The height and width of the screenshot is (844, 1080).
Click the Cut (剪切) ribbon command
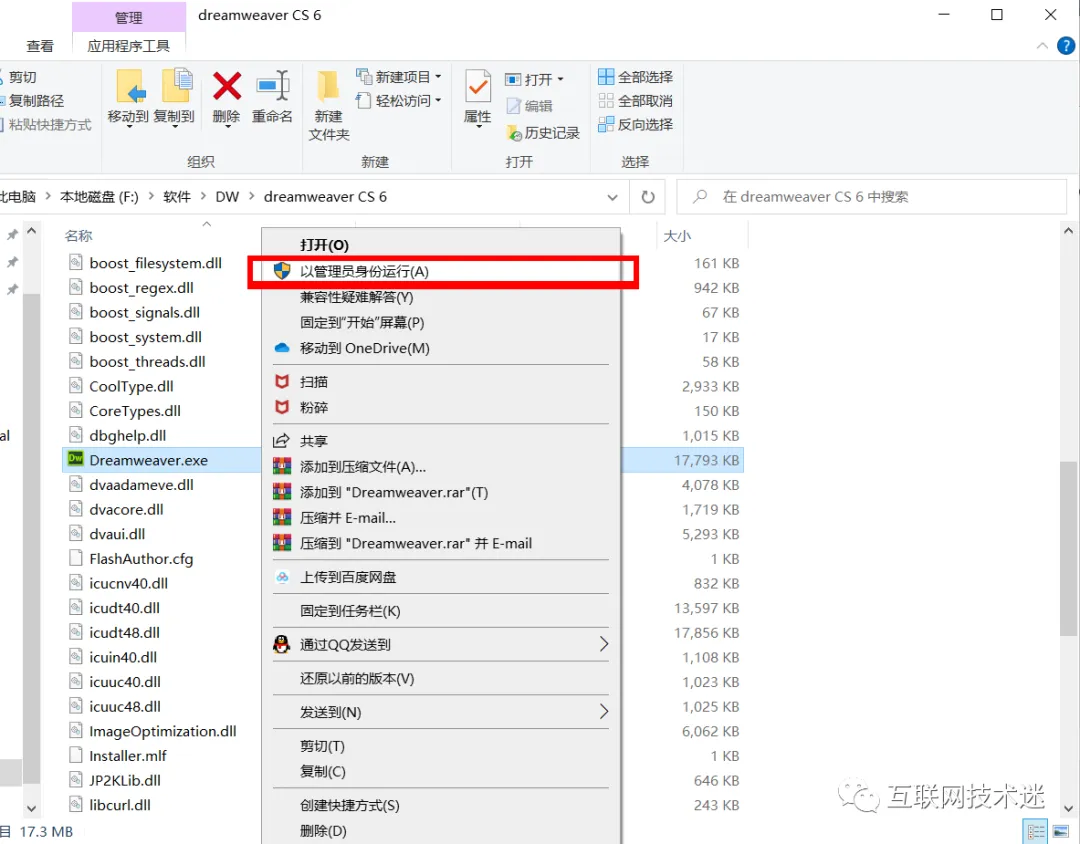point(19,77)
